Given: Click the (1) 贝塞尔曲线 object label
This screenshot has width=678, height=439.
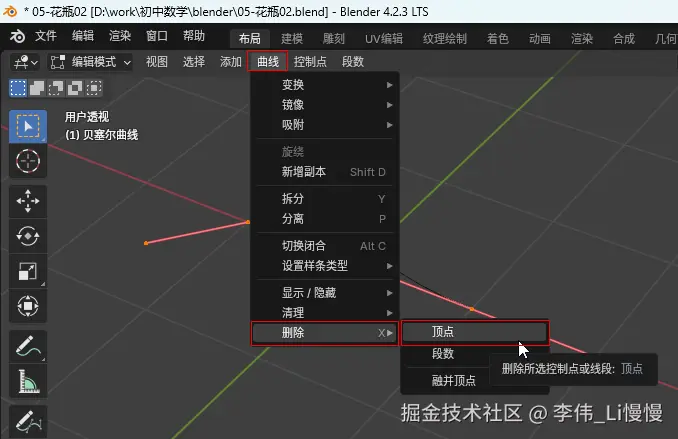Looking at the screenshot, I should pos(102,135).
